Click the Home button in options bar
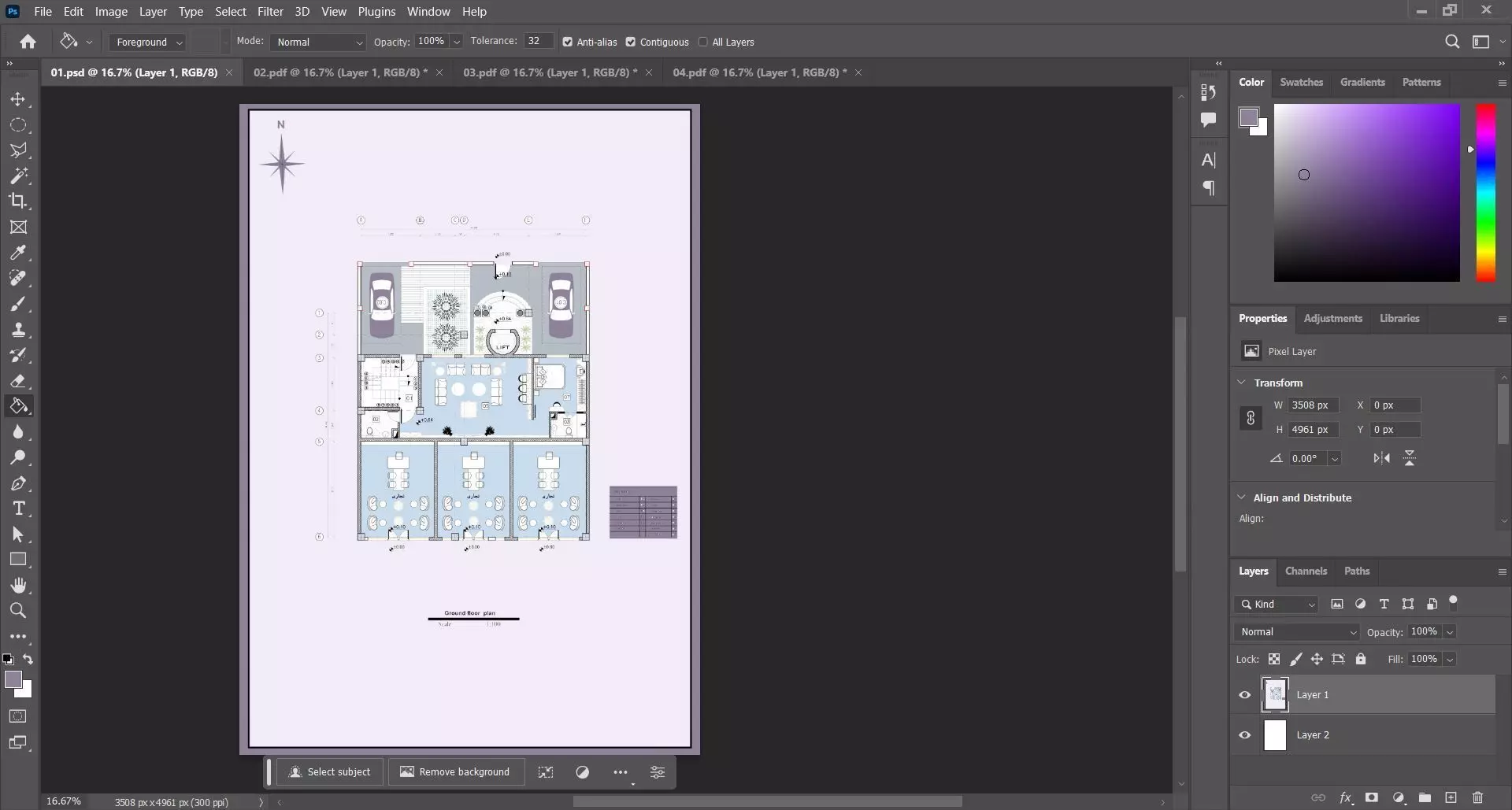Viewport: 1512px width, 810px height. click(x=28, y=42)
